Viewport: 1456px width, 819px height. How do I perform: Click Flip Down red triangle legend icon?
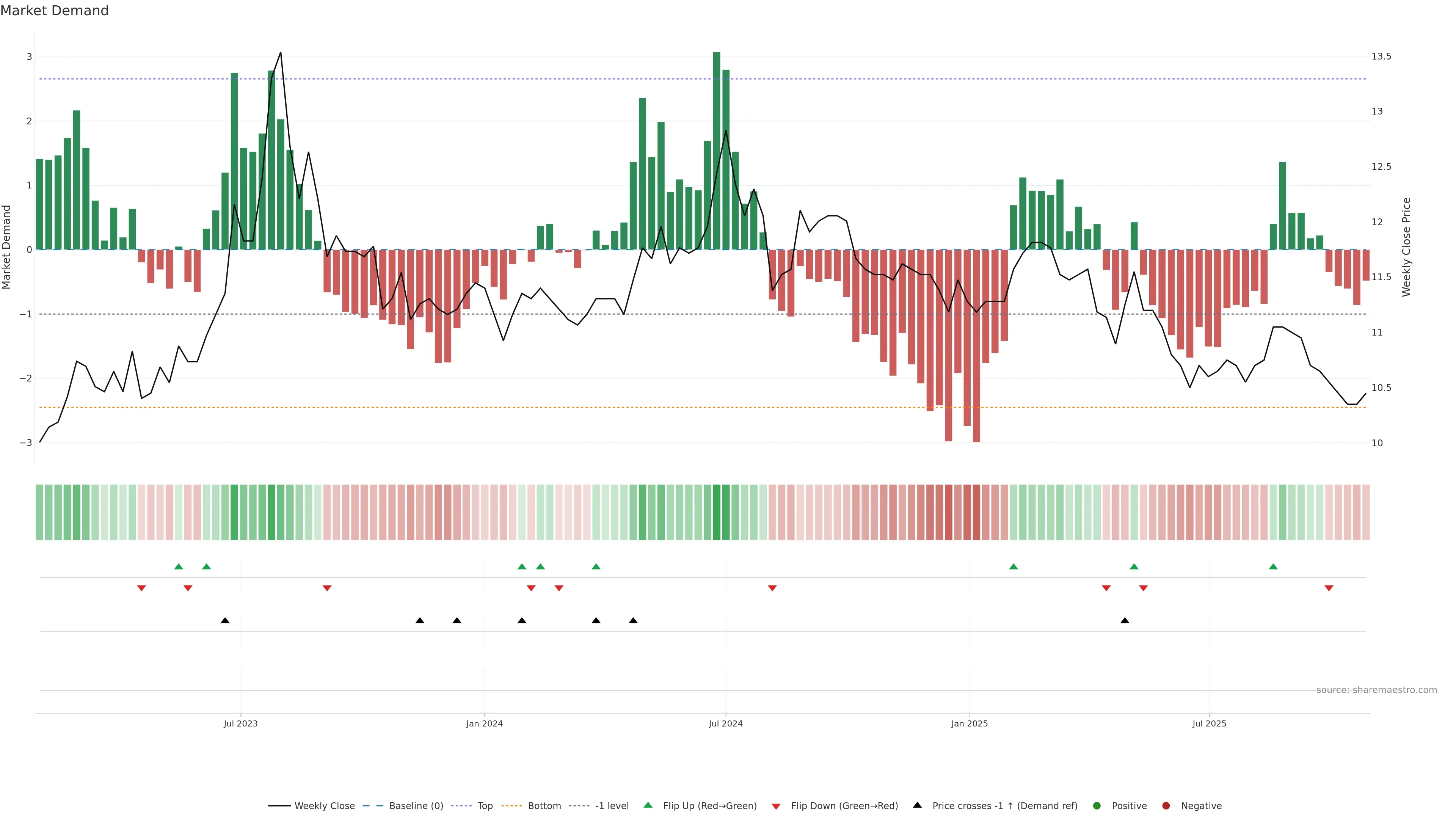pyautogui.click(x=776, y=806)
